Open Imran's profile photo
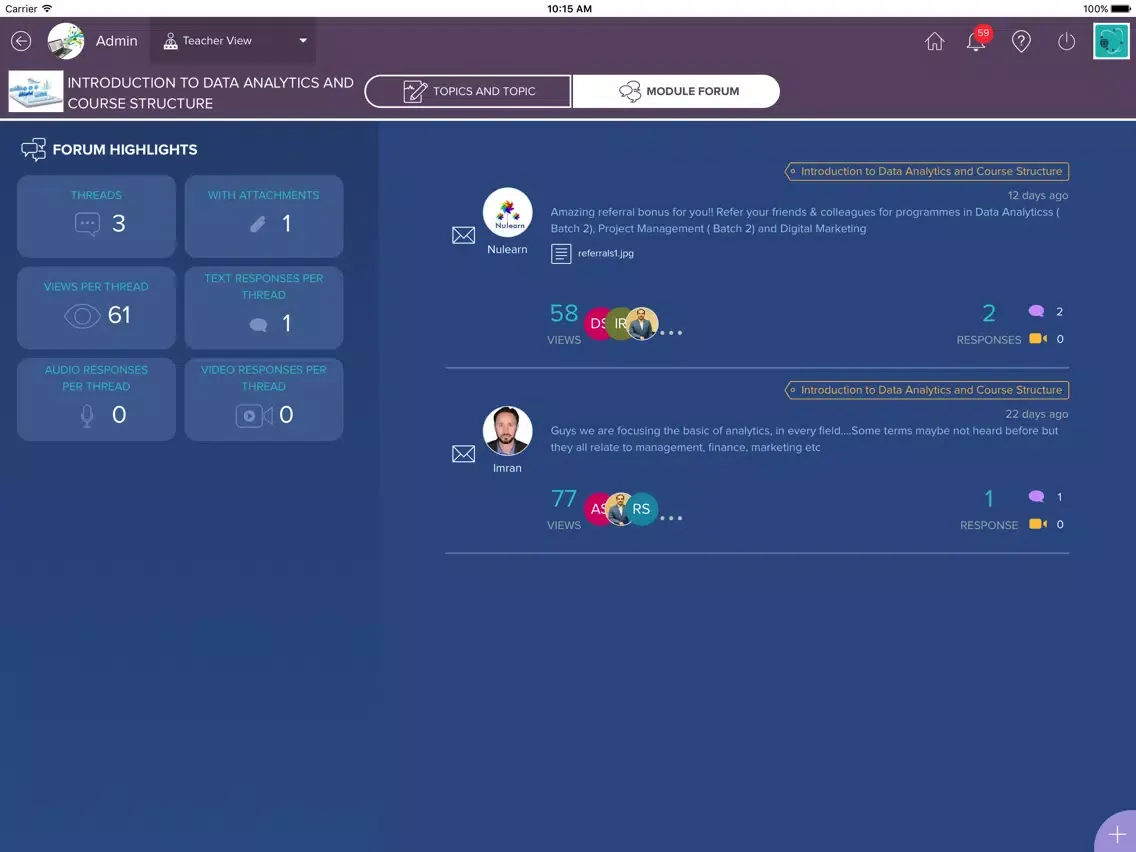This screenshot has width=1136, height=852. tap(507, 431)
